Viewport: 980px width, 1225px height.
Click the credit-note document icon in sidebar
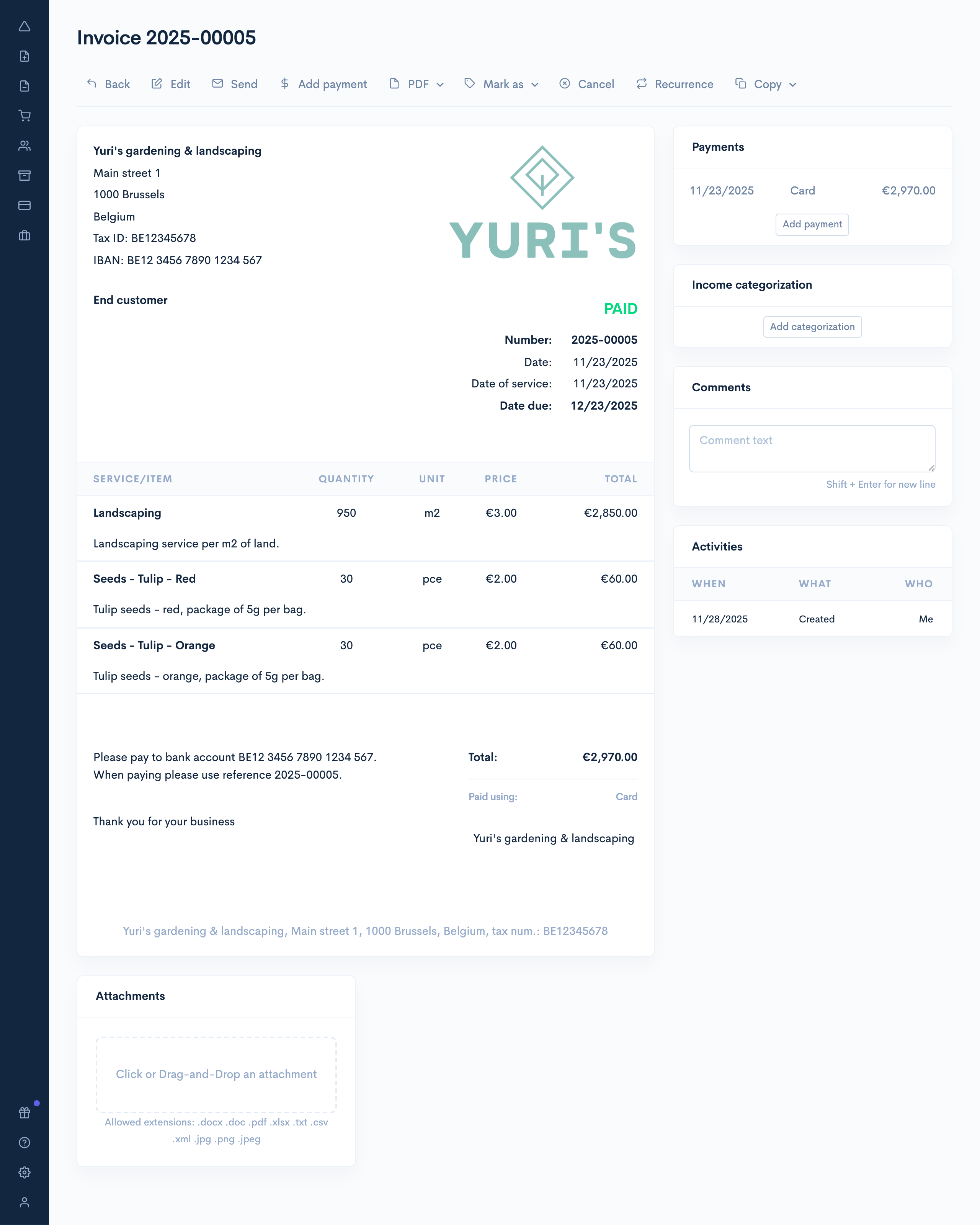[24, 86]
